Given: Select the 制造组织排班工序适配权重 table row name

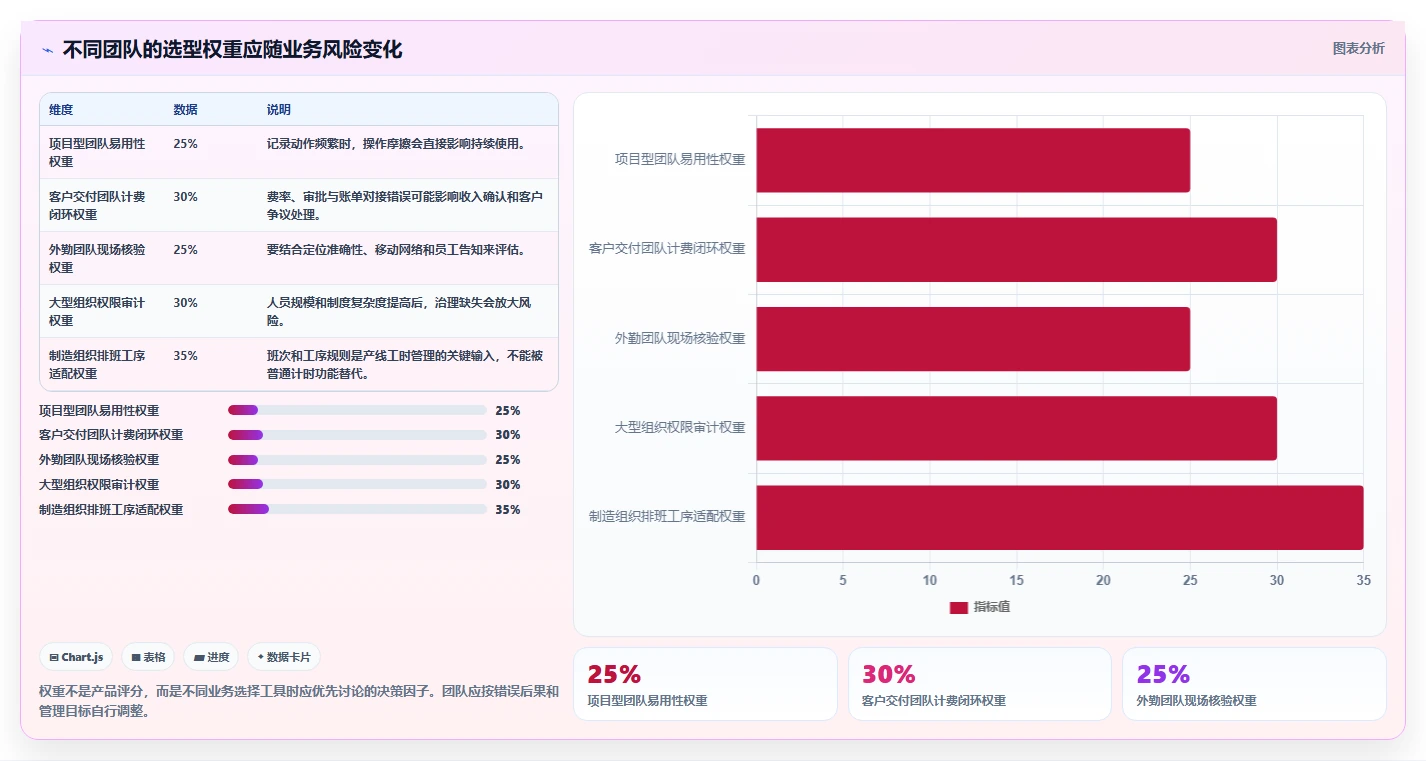Looking at the screenshot, I should [97, 364].
